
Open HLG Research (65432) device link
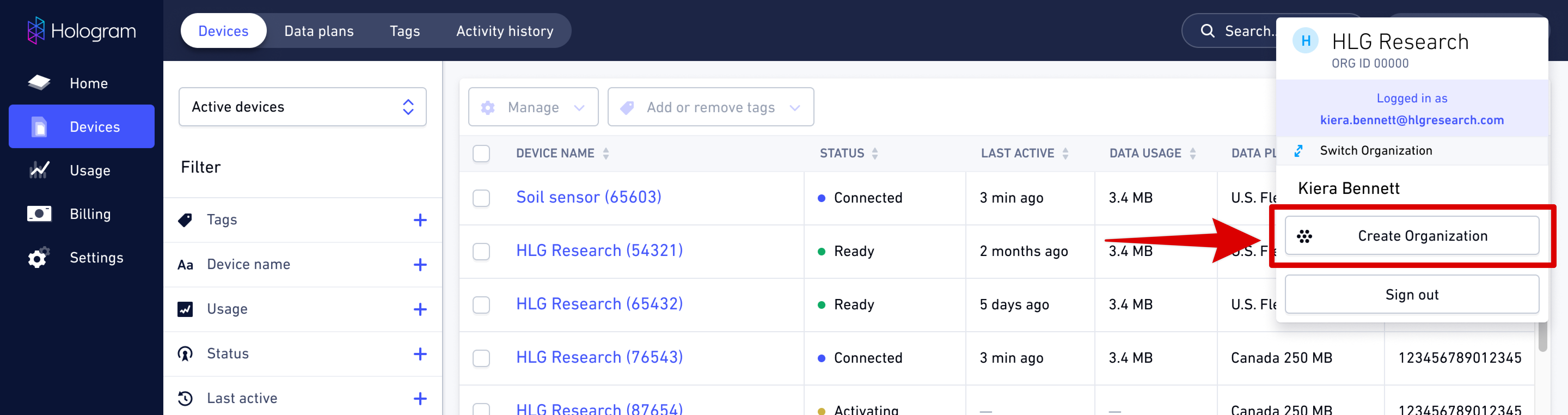[x=599, y=304]
